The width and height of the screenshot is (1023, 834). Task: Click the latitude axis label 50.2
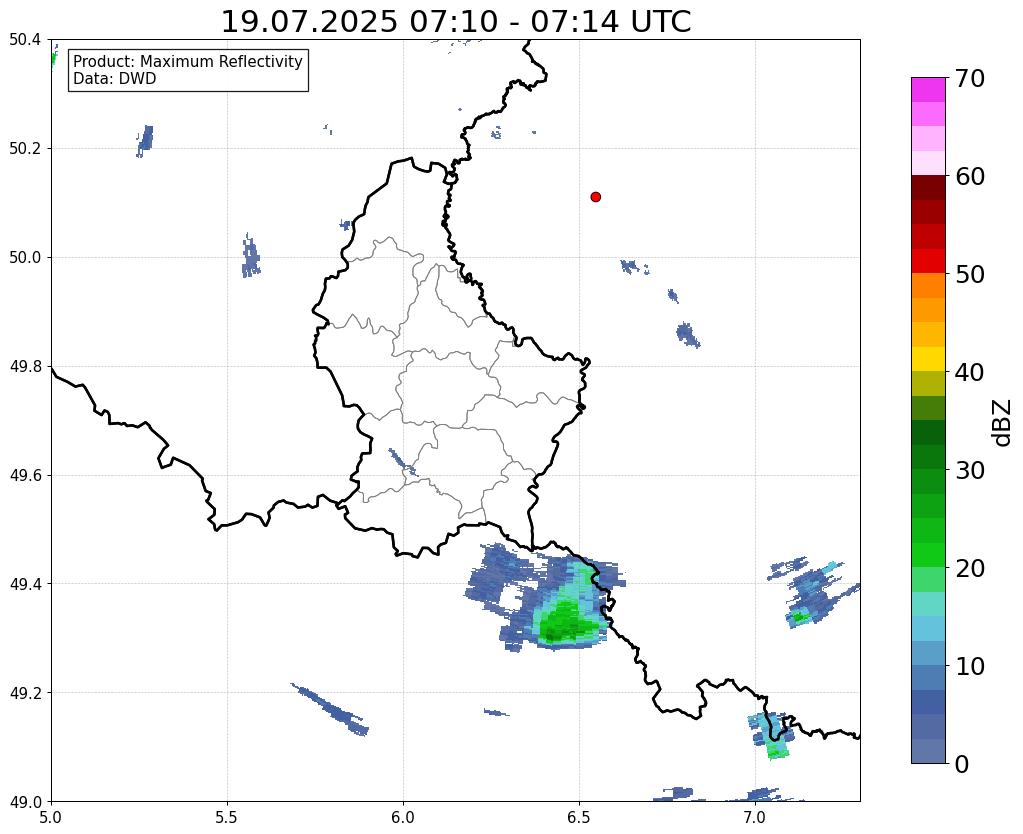click(25, 149)
